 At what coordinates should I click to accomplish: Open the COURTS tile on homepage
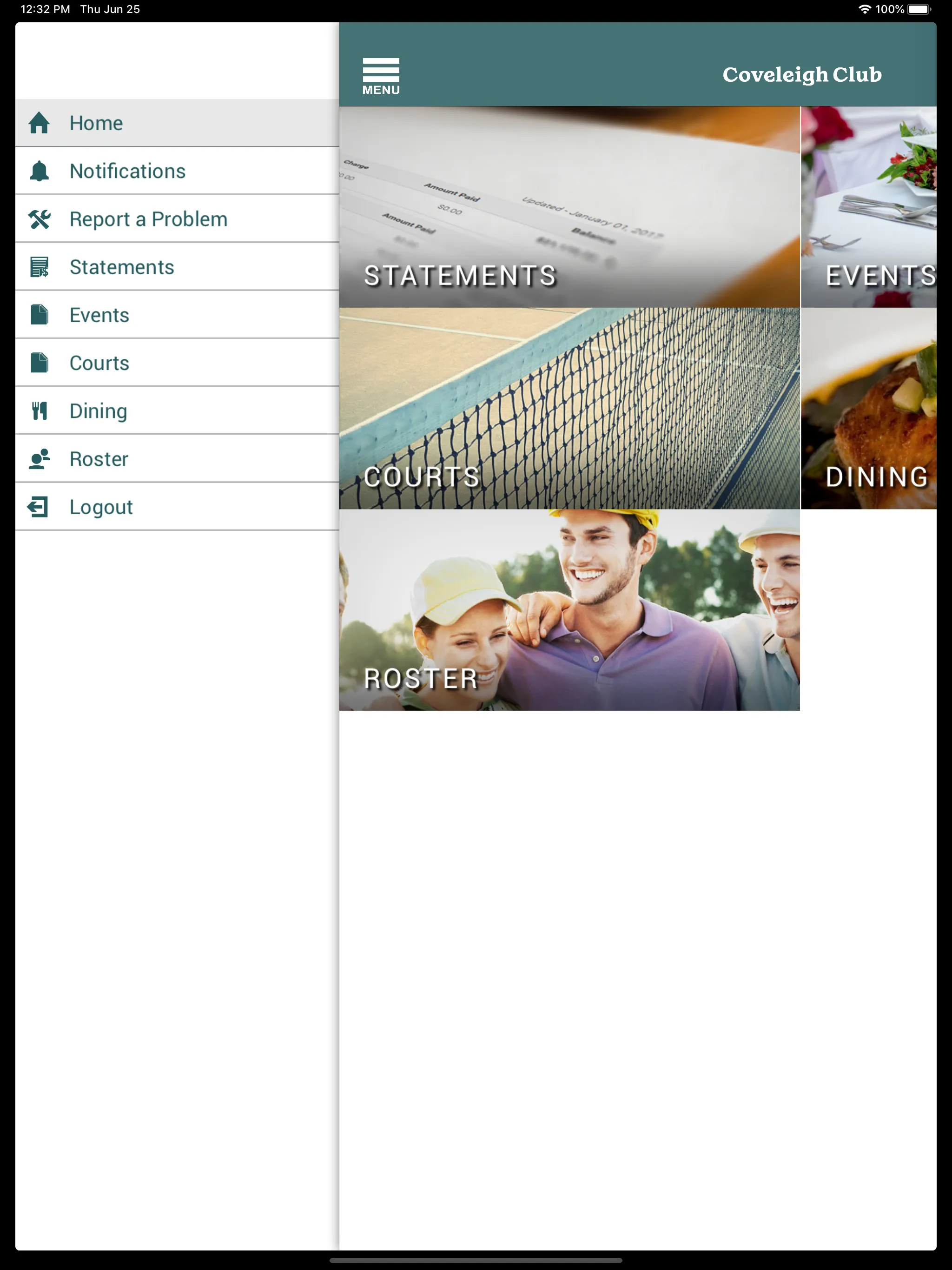pyautogui.click(x=570, y=409)
